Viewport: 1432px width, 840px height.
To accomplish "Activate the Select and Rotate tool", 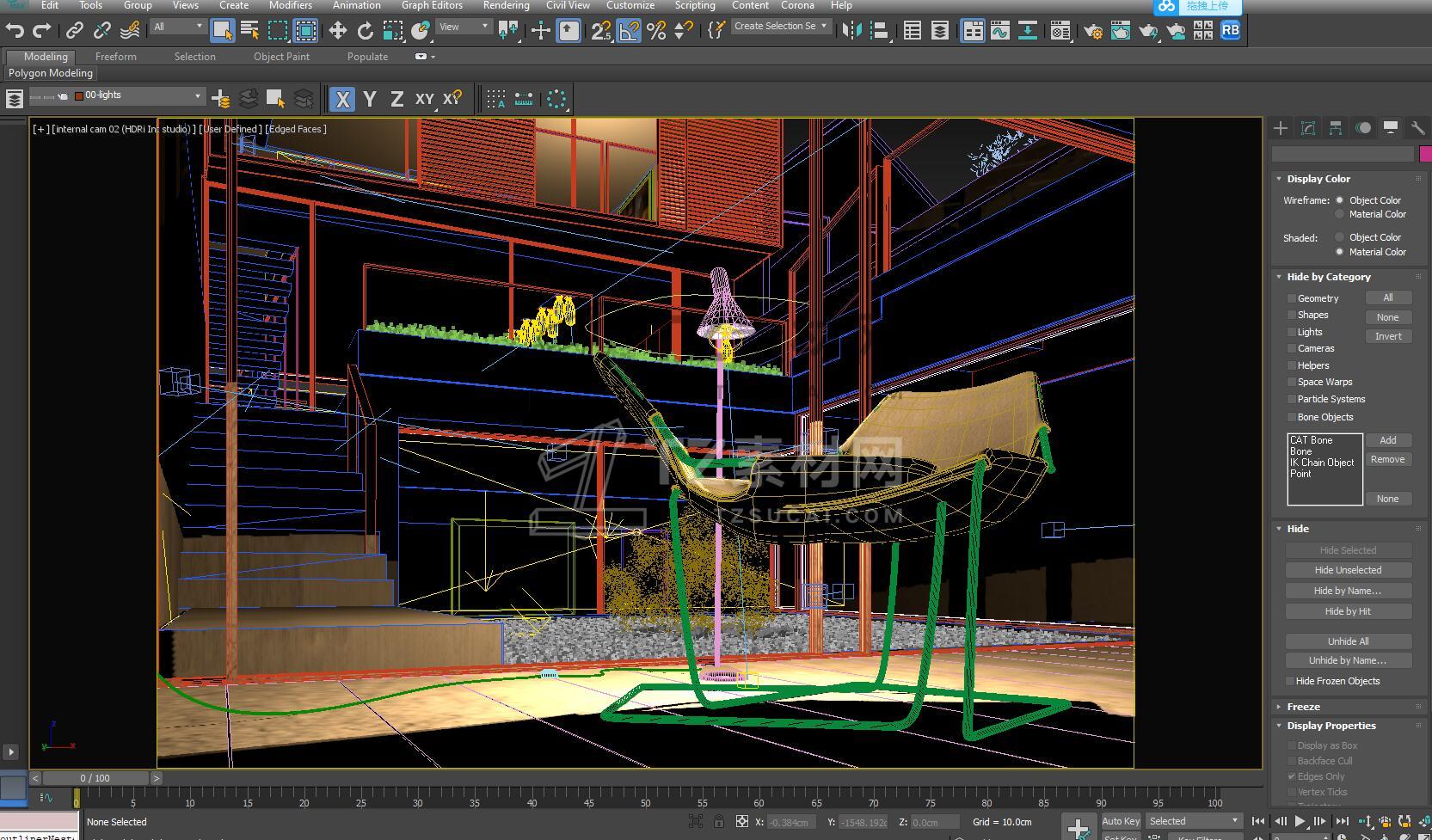I will point(365,31).
